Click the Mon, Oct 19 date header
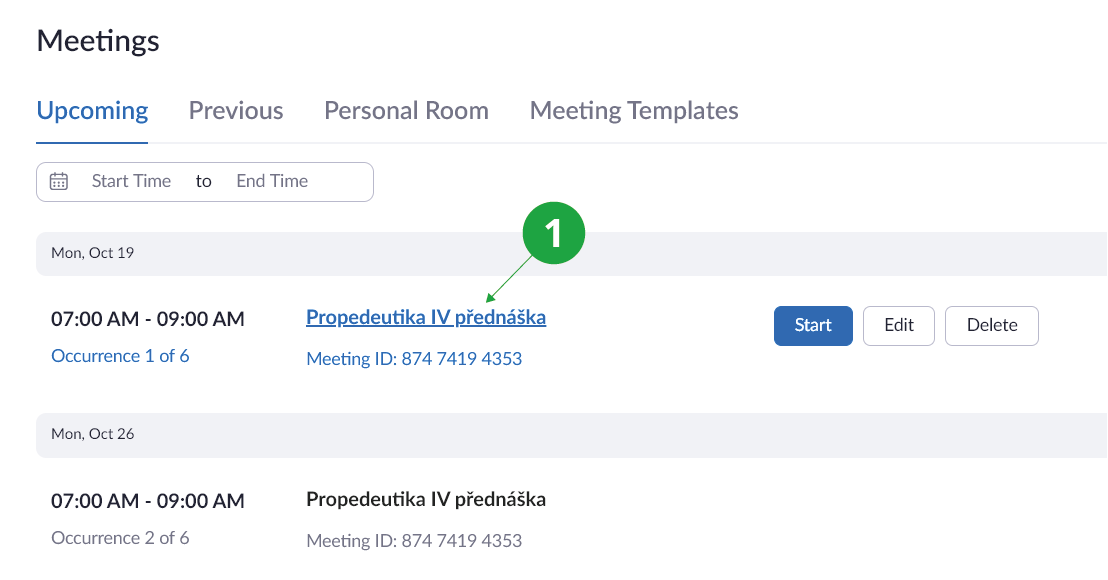 coord(93,253)
